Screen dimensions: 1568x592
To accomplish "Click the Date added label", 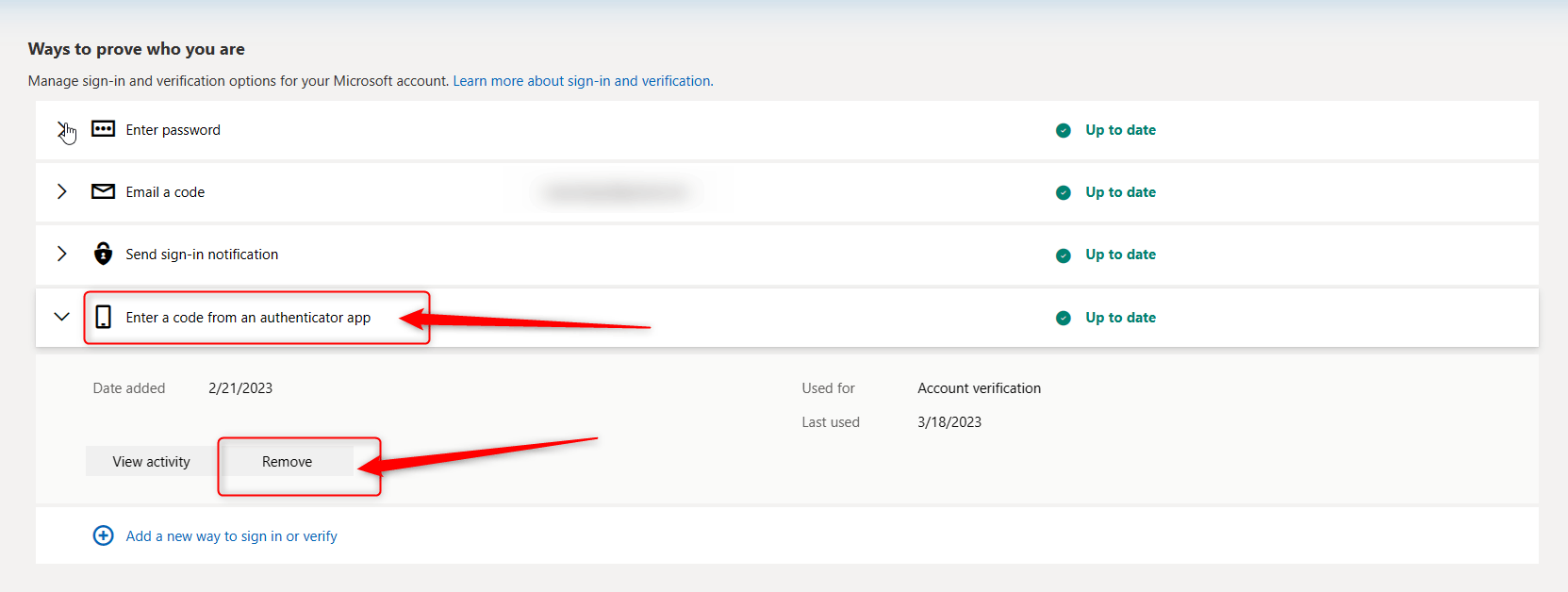I will pos(129,388).
